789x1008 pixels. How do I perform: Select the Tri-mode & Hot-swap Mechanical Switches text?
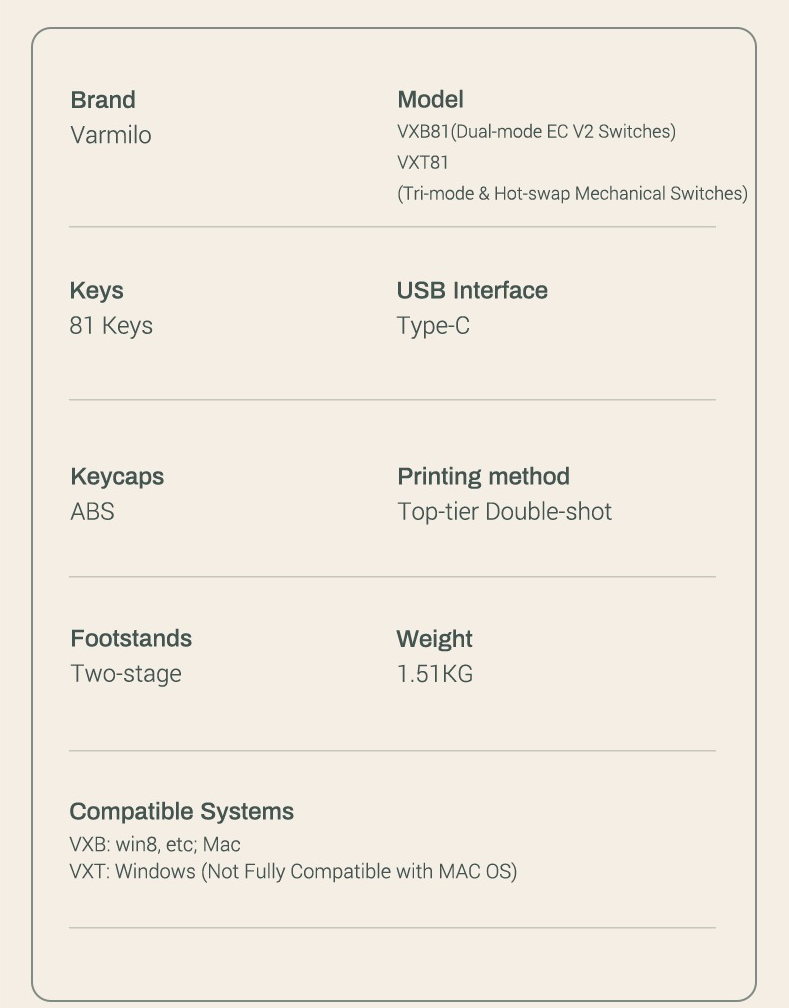tap(572, 194)
